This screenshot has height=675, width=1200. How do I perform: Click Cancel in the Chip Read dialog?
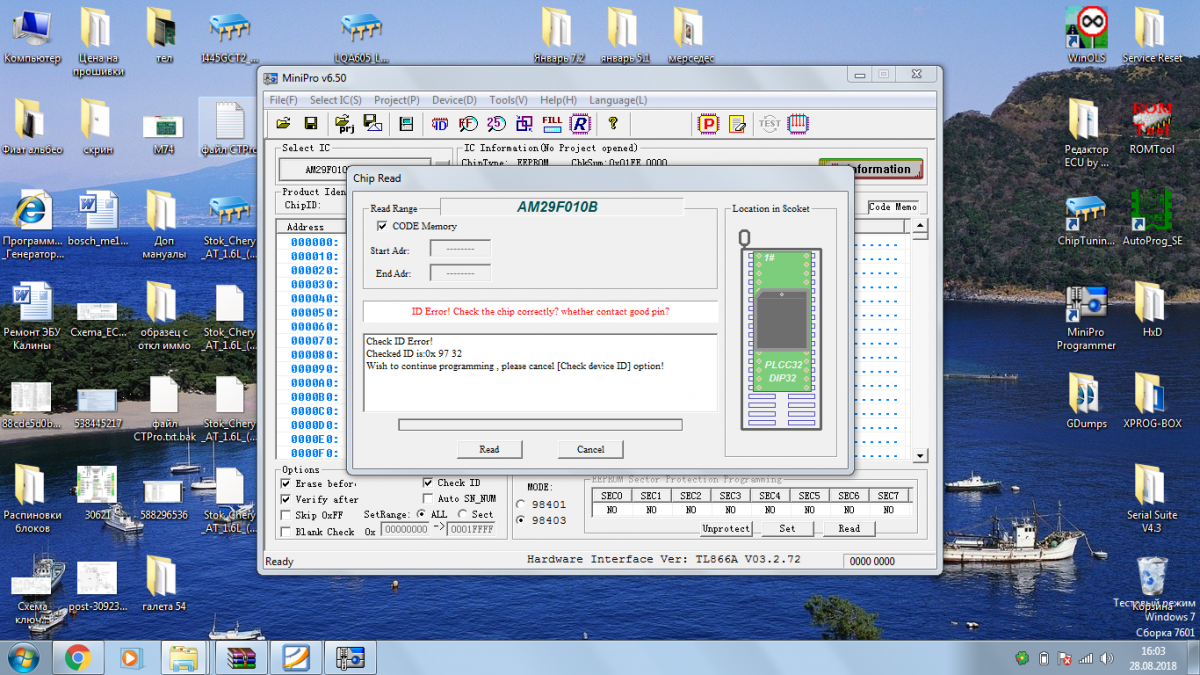point(591,449)
